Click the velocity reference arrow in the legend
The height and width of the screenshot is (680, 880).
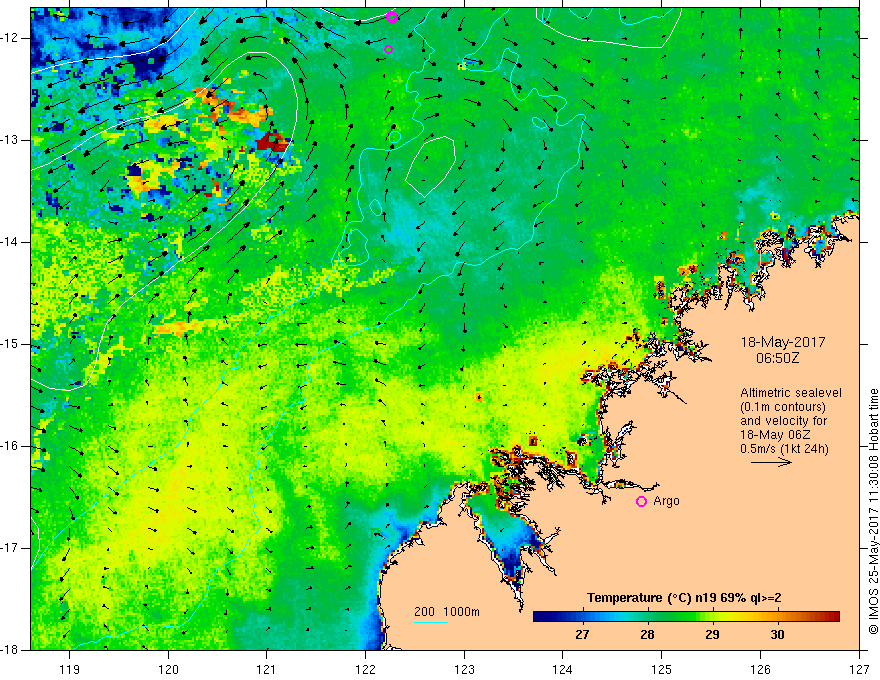(772, 463)
